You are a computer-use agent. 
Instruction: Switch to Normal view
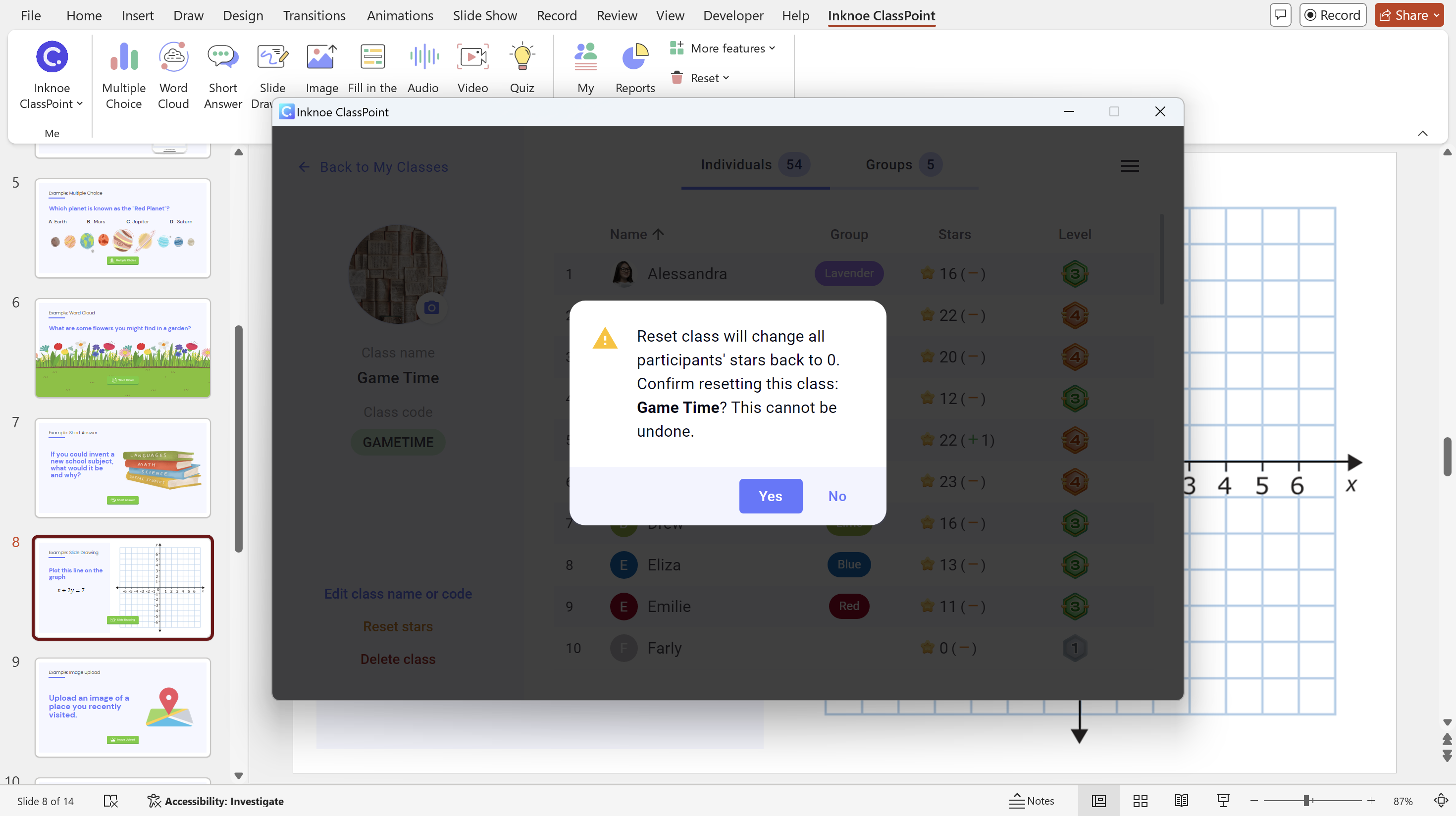(1098, 800)
